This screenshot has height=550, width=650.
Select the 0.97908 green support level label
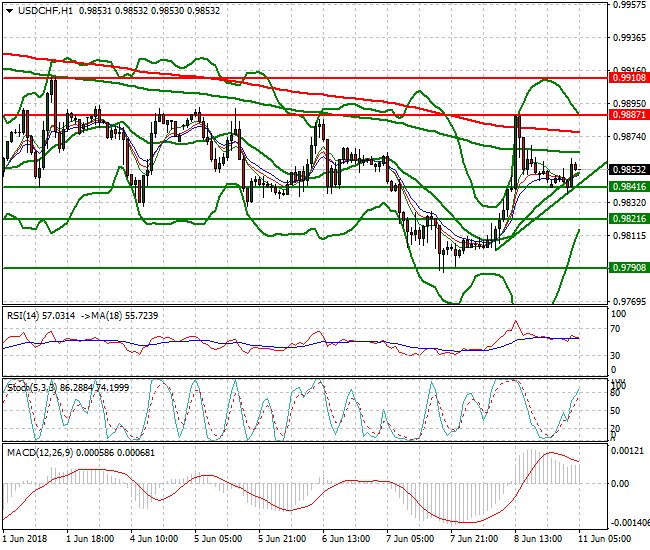tap(629, 268)
